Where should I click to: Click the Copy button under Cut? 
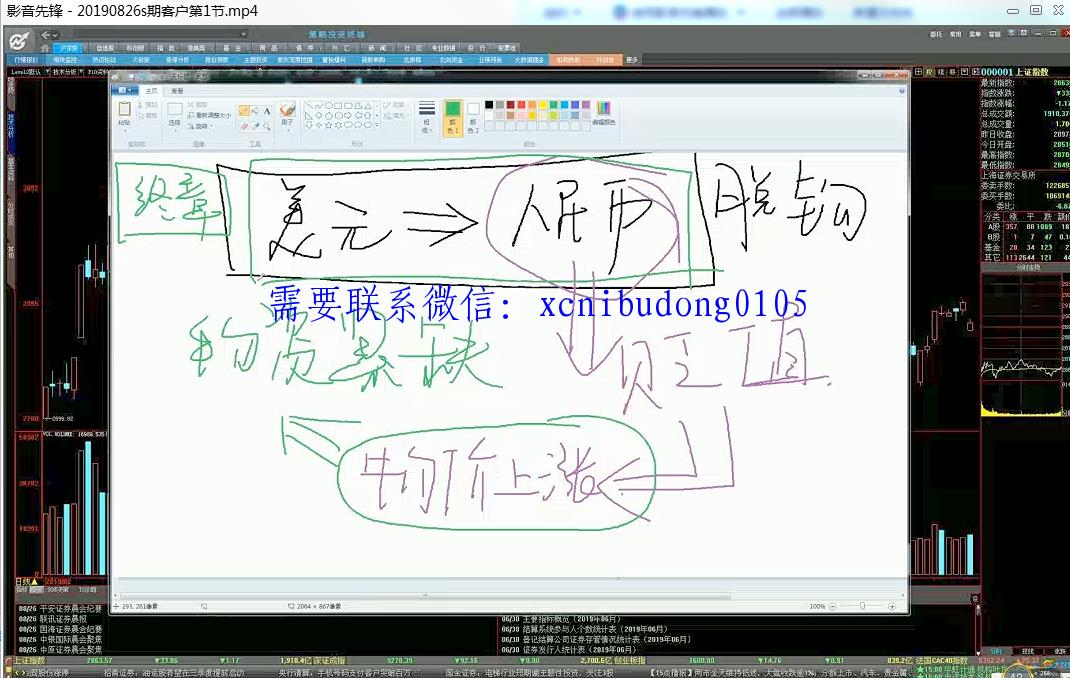pos(147,116)
